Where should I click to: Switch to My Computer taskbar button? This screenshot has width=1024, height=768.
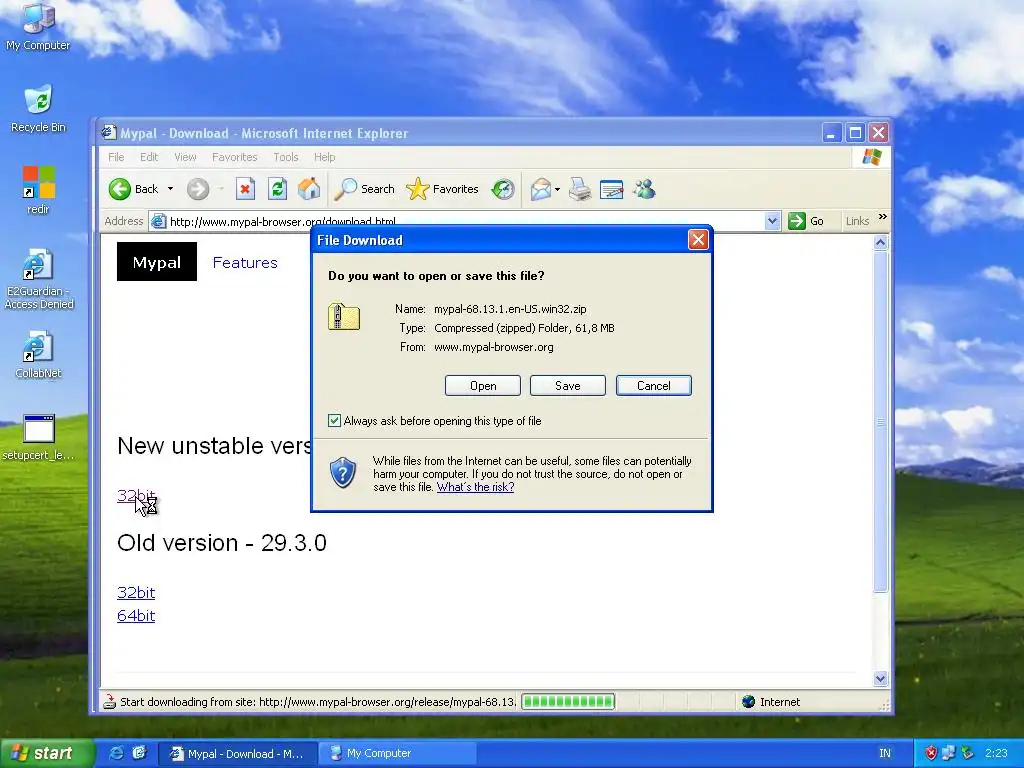pyautogui.click(x=397, y=754)
